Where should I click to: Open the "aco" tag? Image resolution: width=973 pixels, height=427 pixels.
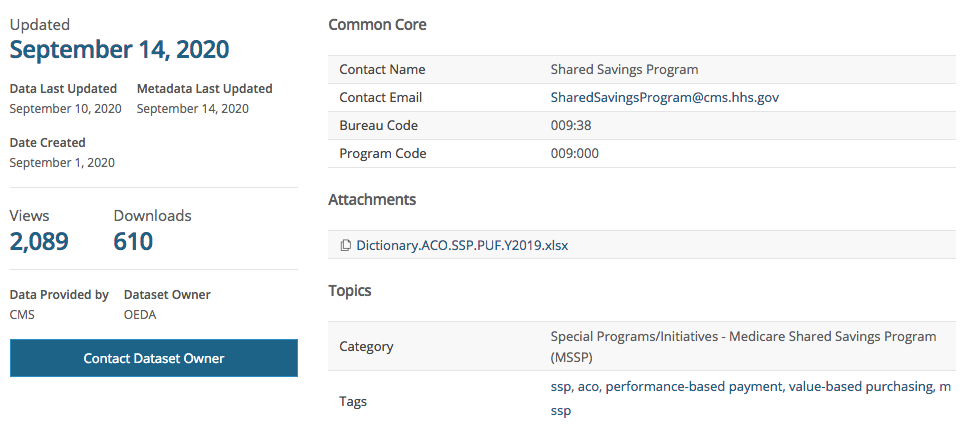[587, 386]
